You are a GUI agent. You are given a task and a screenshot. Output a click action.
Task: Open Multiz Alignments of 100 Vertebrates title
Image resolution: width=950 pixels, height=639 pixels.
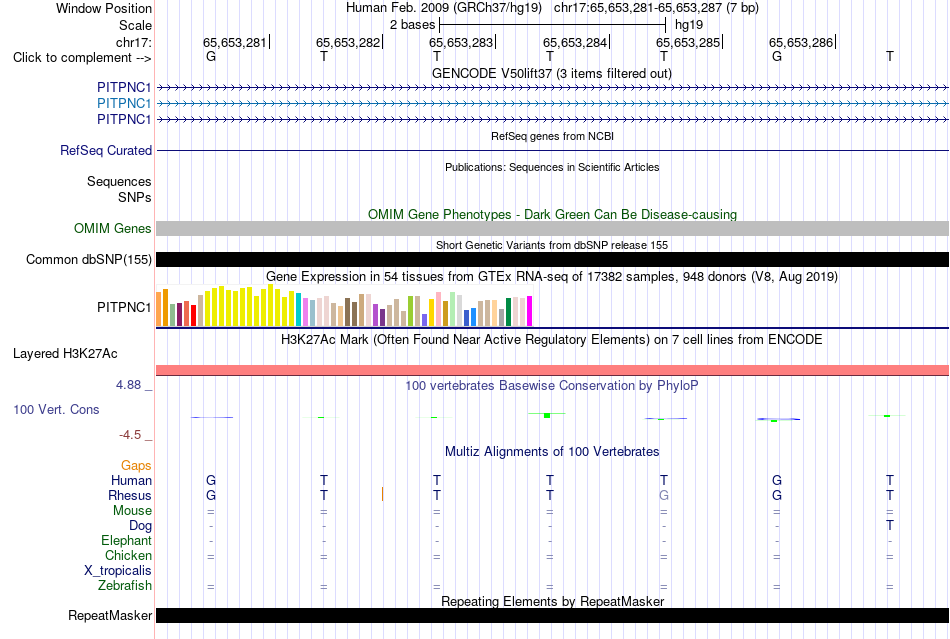pos(552,451)
